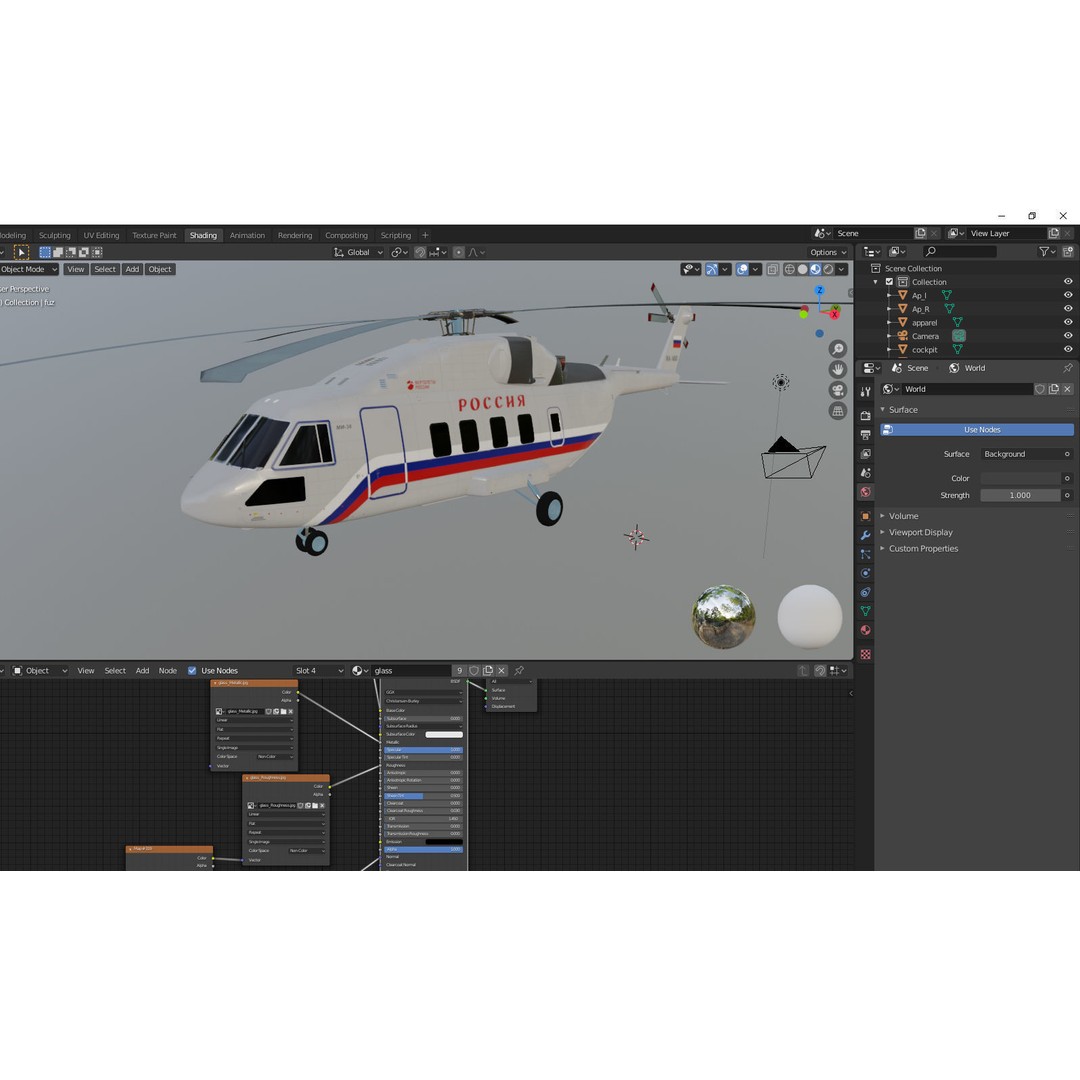Open the outliner filter funnel dropdown

(x=1047, y=252)
